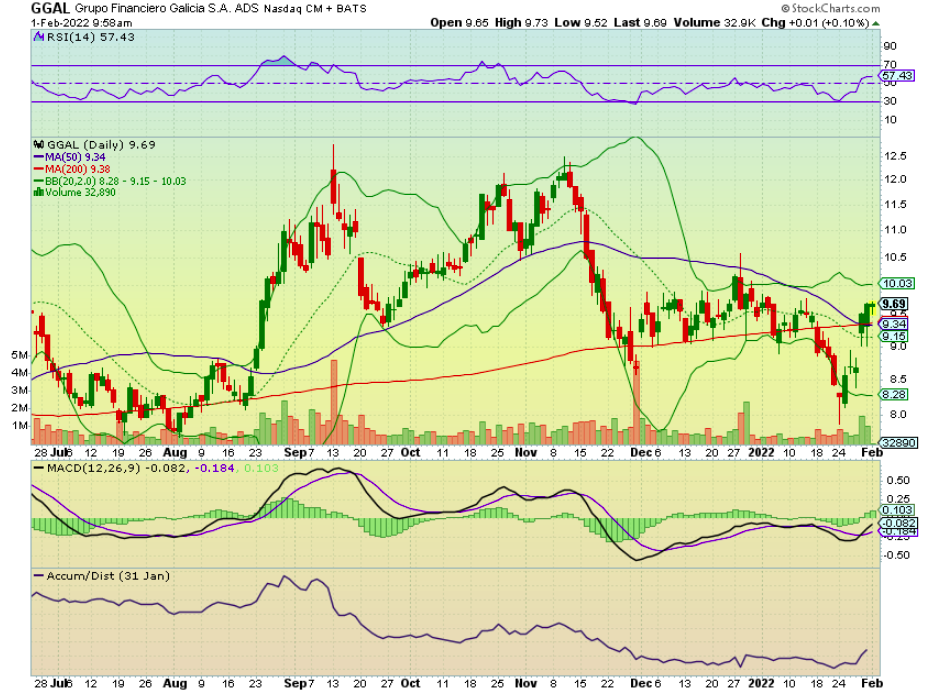
Task: Click the Volume 32.9K value in the header
Action: click(714, 22)
